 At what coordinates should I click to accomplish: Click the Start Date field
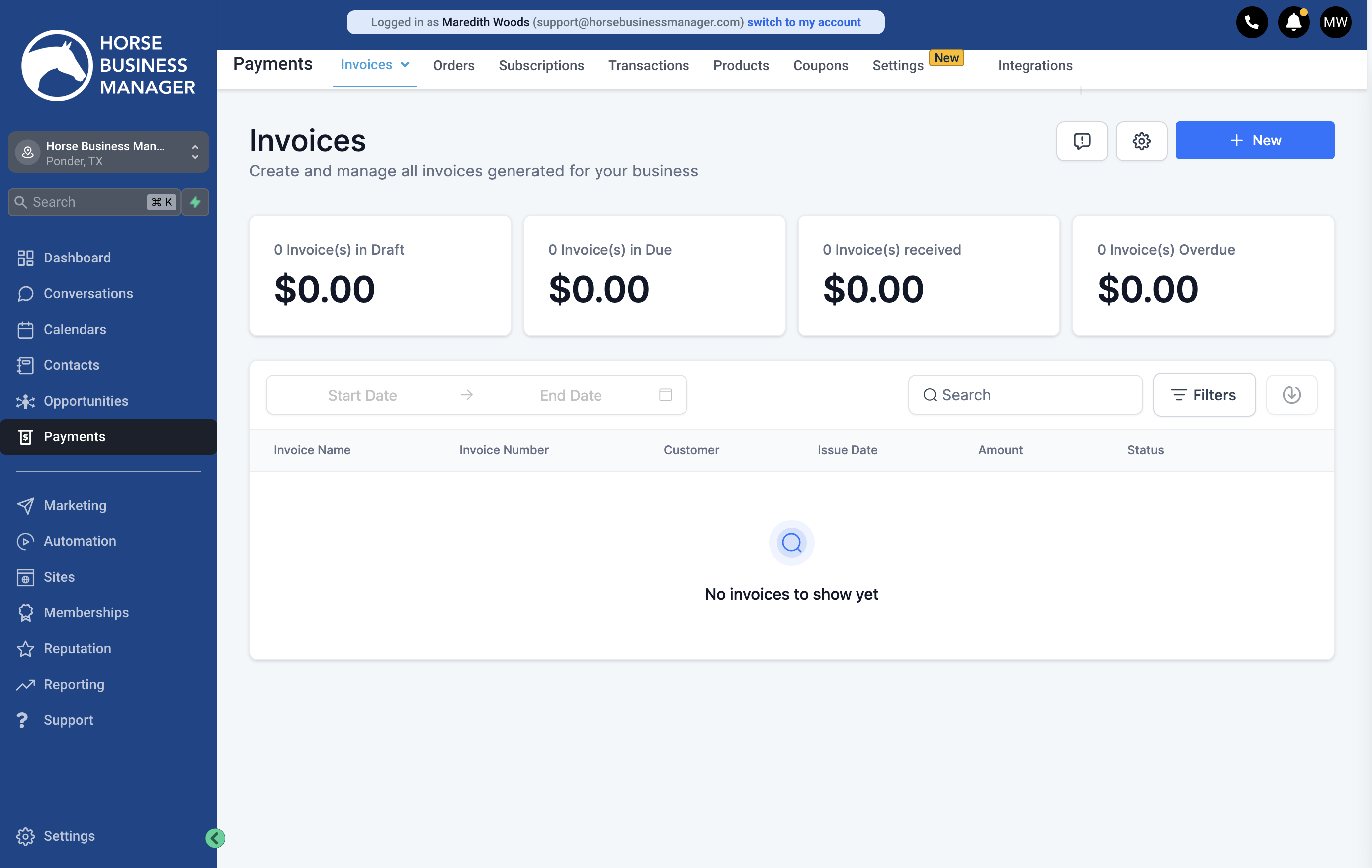[362, 396]
